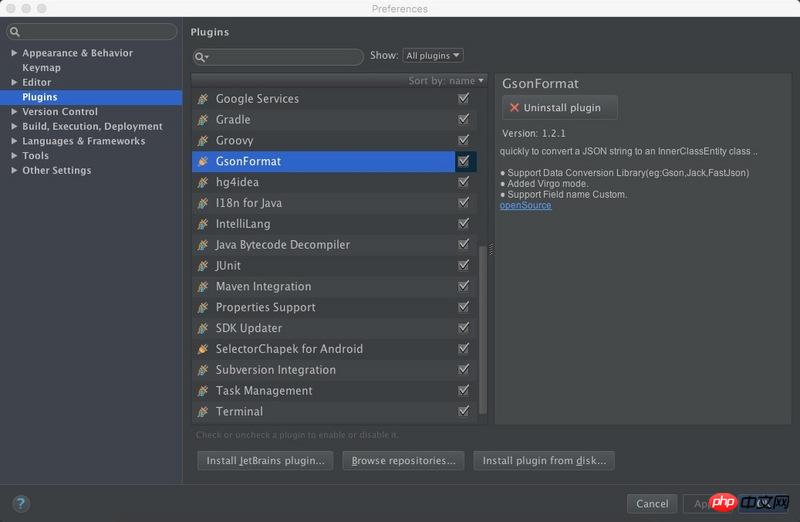Open the Show All plugins dropdown

coord(433,56)
